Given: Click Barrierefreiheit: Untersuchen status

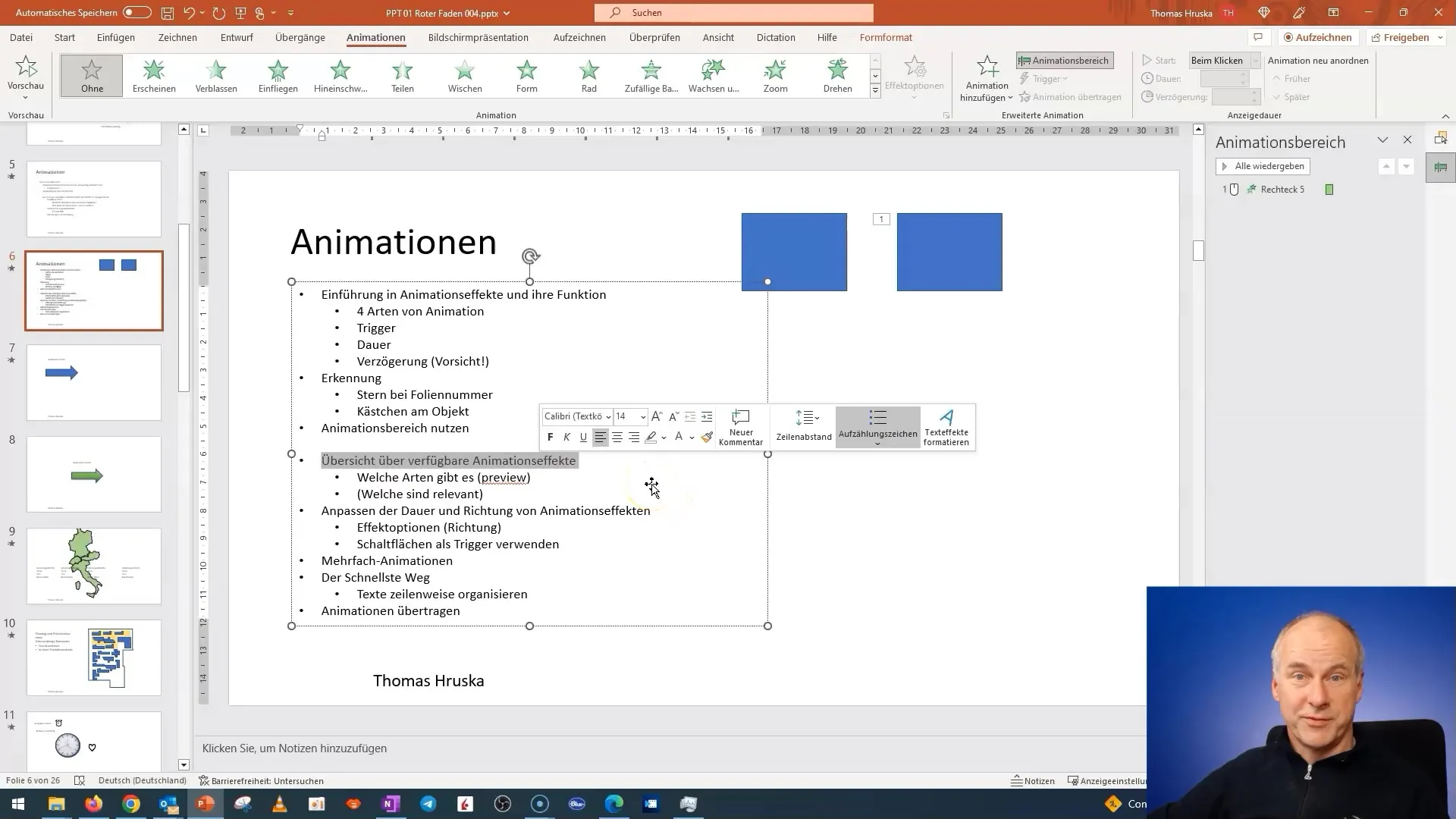Looking at the screenshot, I should point(262,780).
